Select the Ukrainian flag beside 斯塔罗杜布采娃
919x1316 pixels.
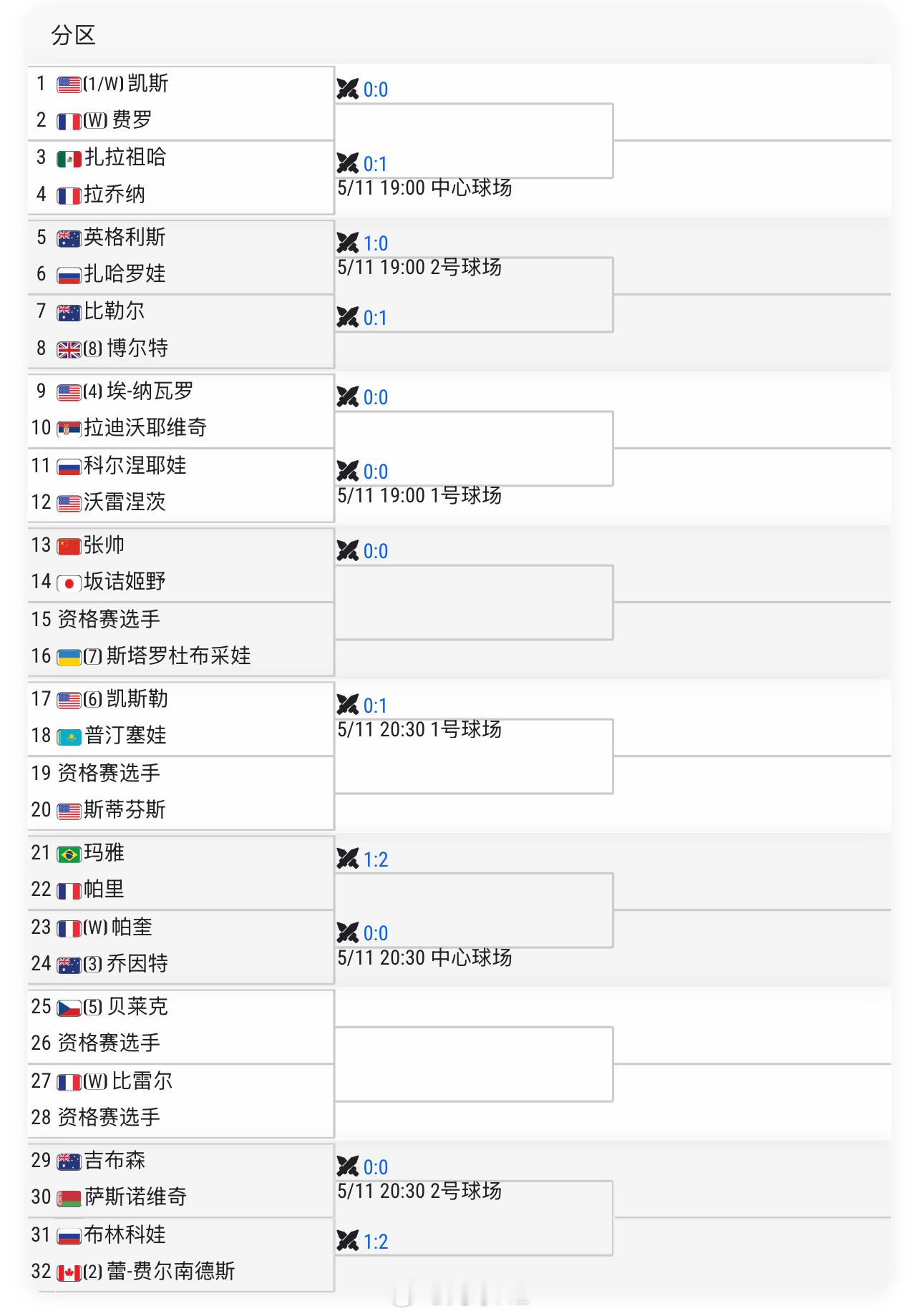click(x=69, y=657)
